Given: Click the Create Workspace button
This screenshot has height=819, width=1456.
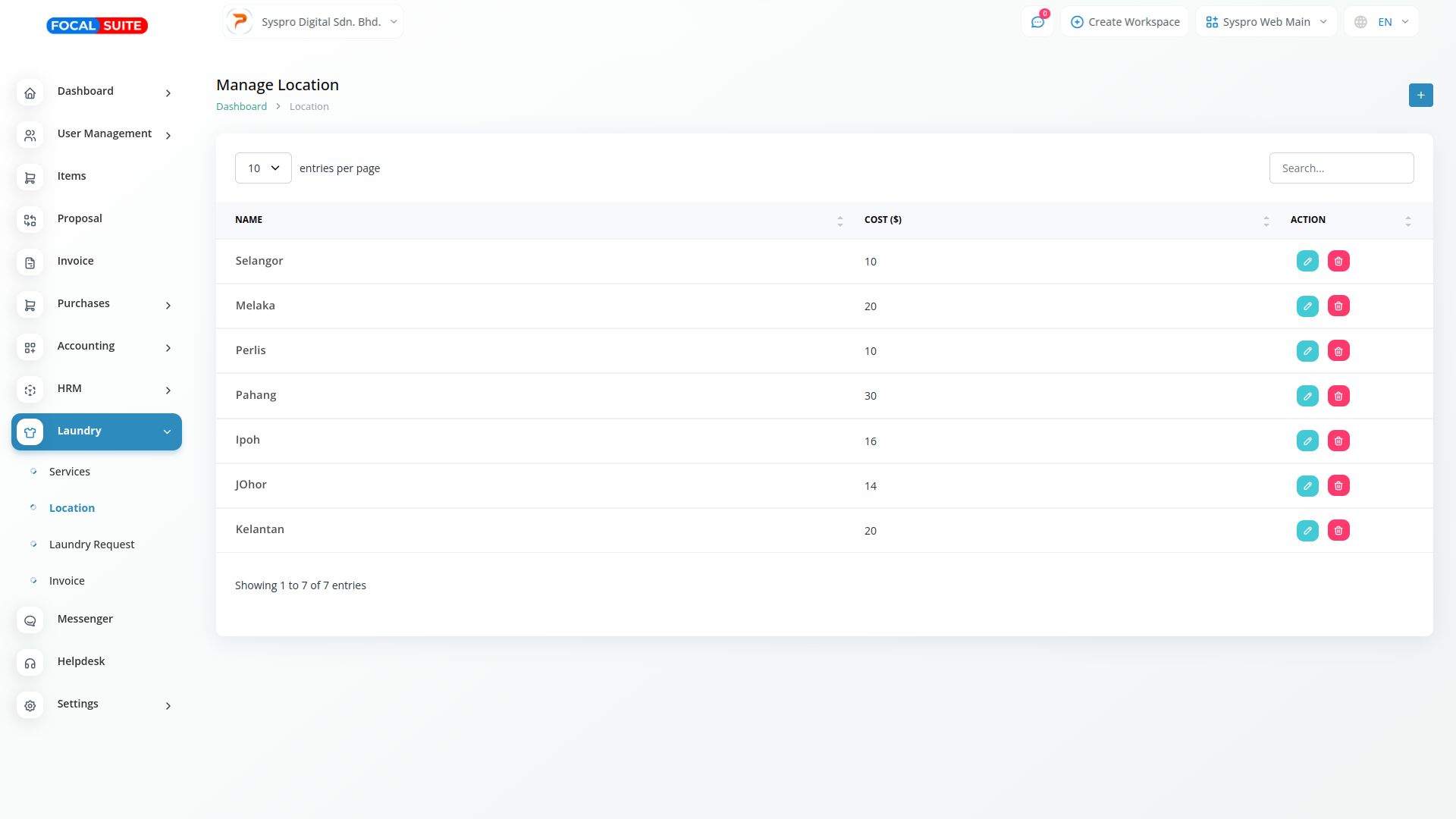Looking at the screenshot, I should point(1125,22).
